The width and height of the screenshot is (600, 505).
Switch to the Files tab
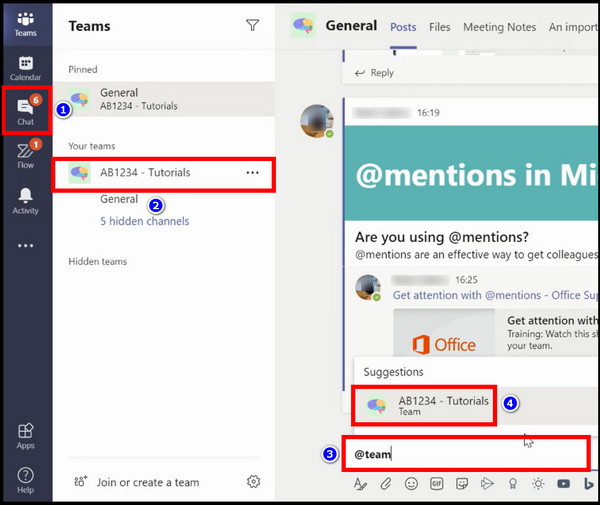[x=440, y=27]
